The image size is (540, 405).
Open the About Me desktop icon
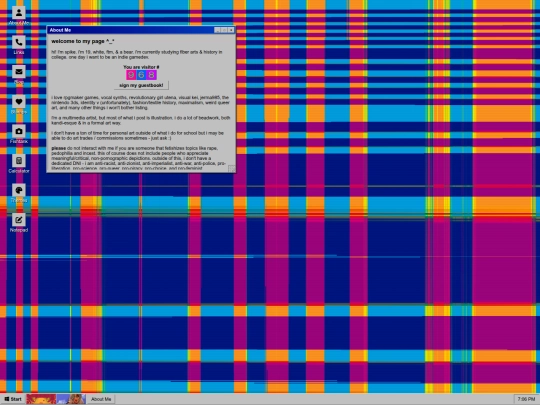(19, 15)
